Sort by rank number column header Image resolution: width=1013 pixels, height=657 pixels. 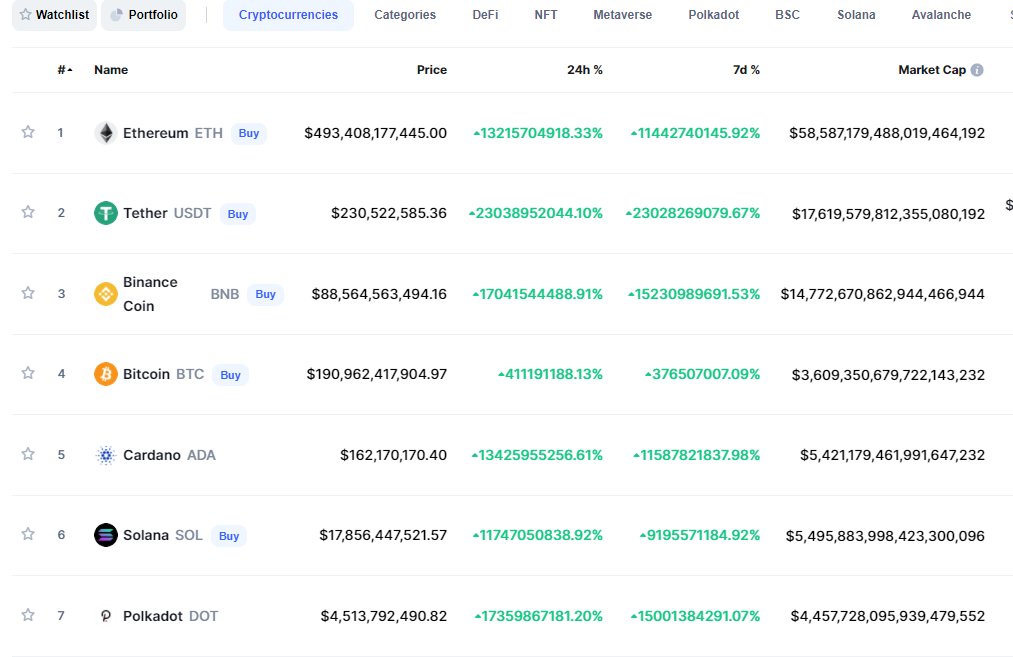pos(65,70)
